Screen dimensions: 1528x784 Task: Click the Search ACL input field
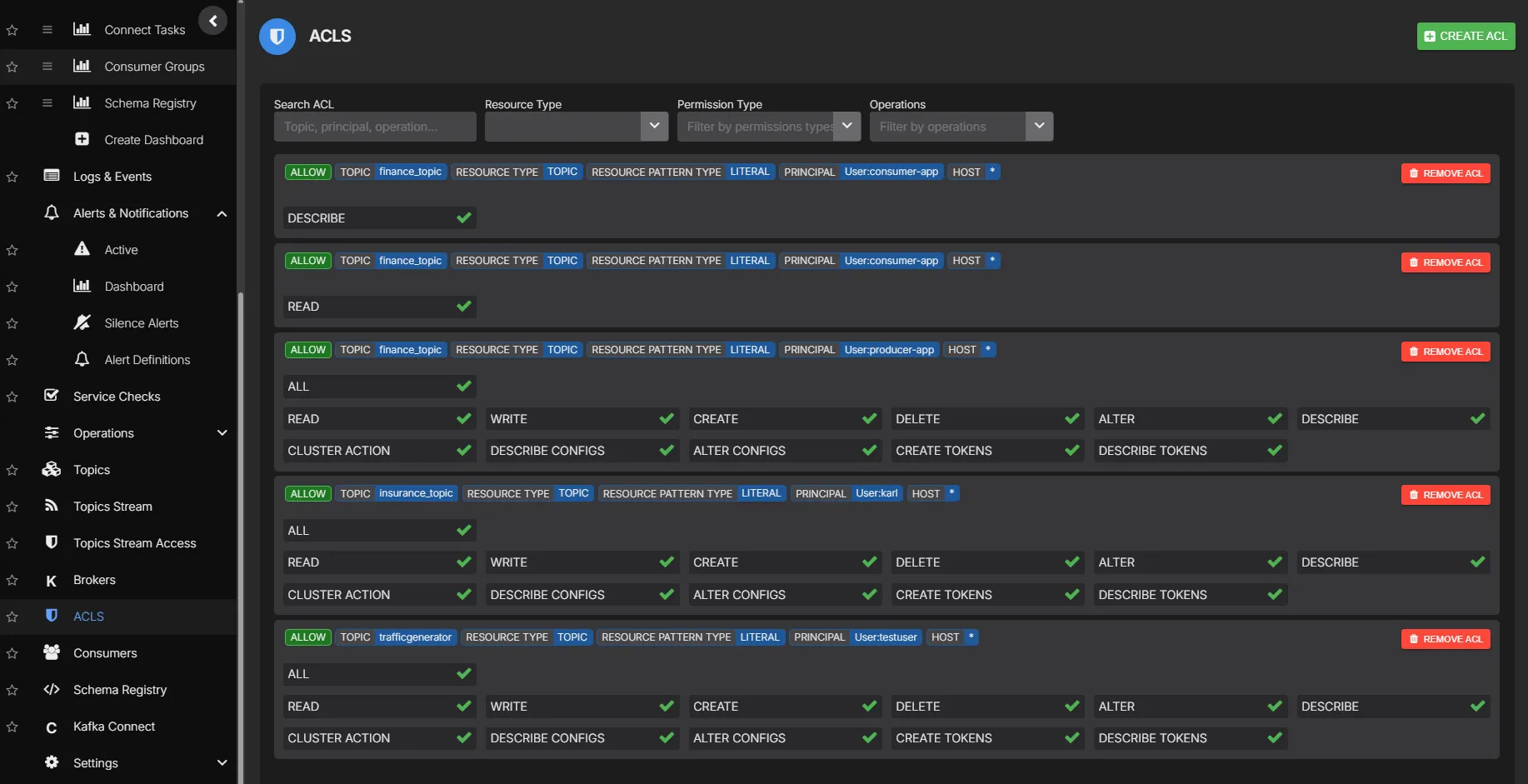(x=374, y=126)
